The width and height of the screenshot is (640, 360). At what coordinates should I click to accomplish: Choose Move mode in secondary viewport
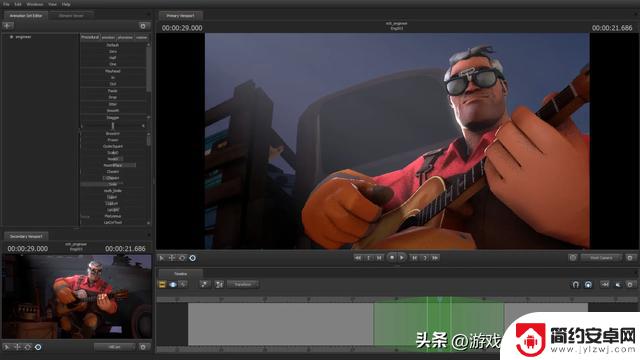17,347
